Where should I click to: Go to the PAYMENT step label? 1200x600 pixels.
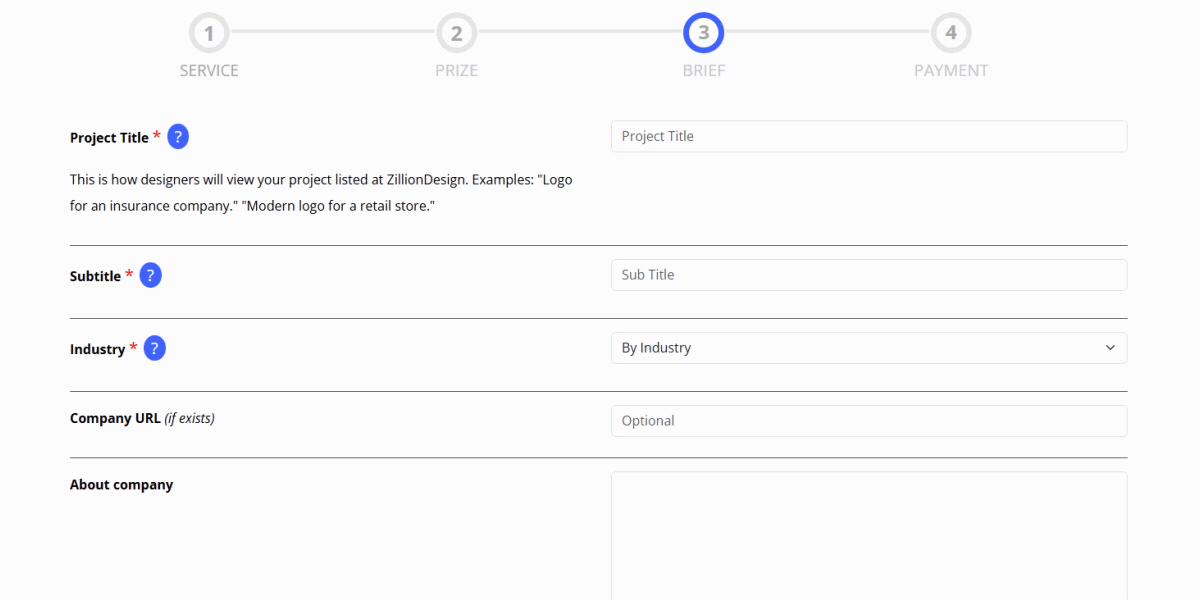click(x=951, y=70)
